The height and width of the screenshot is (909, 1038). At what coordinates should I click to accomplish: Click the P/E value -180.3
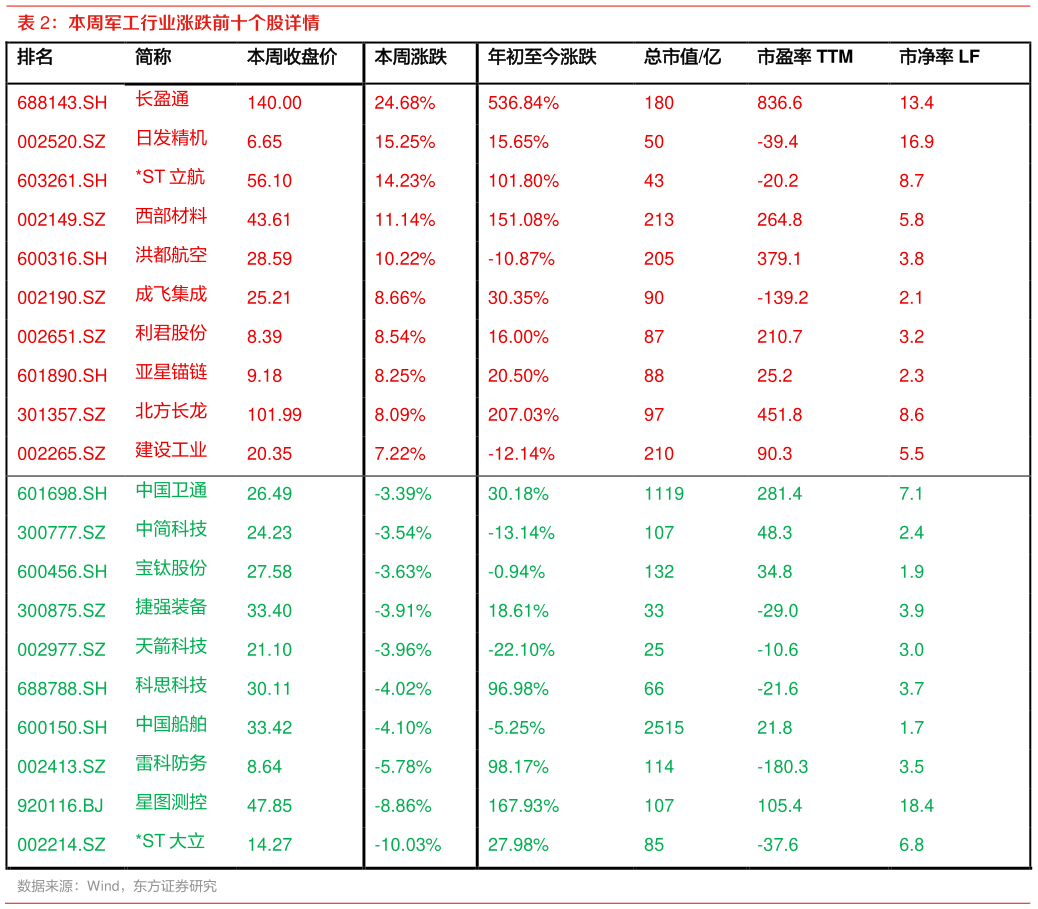(783, 767)
